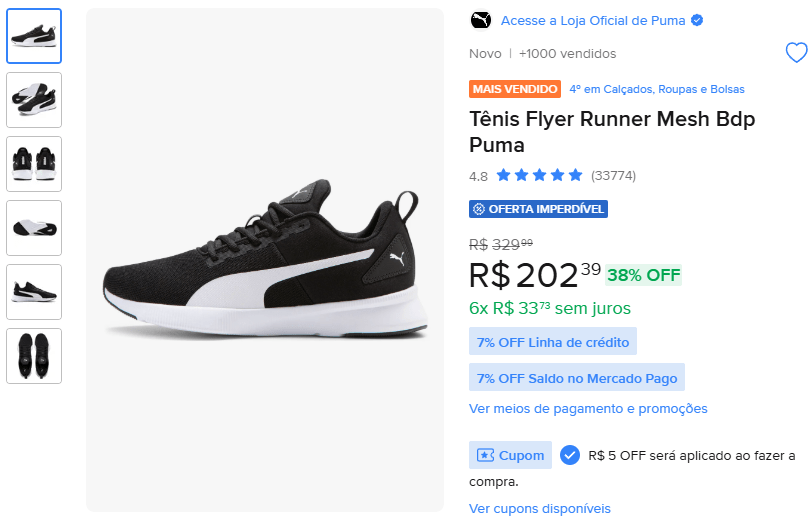The width and height of the screenshot is (812, 521).
Task: Select the first shoe side-view thumbnail
Action: 34,36
